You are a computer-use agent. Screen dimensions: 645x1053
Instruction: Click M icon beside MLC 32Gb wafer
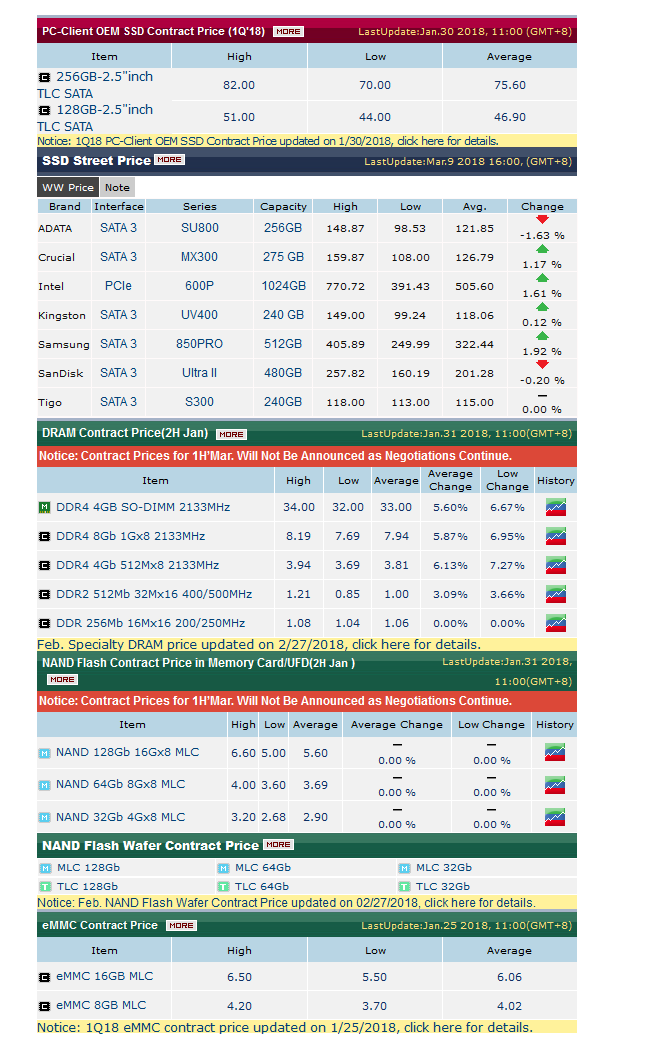[x=404, y=868]
